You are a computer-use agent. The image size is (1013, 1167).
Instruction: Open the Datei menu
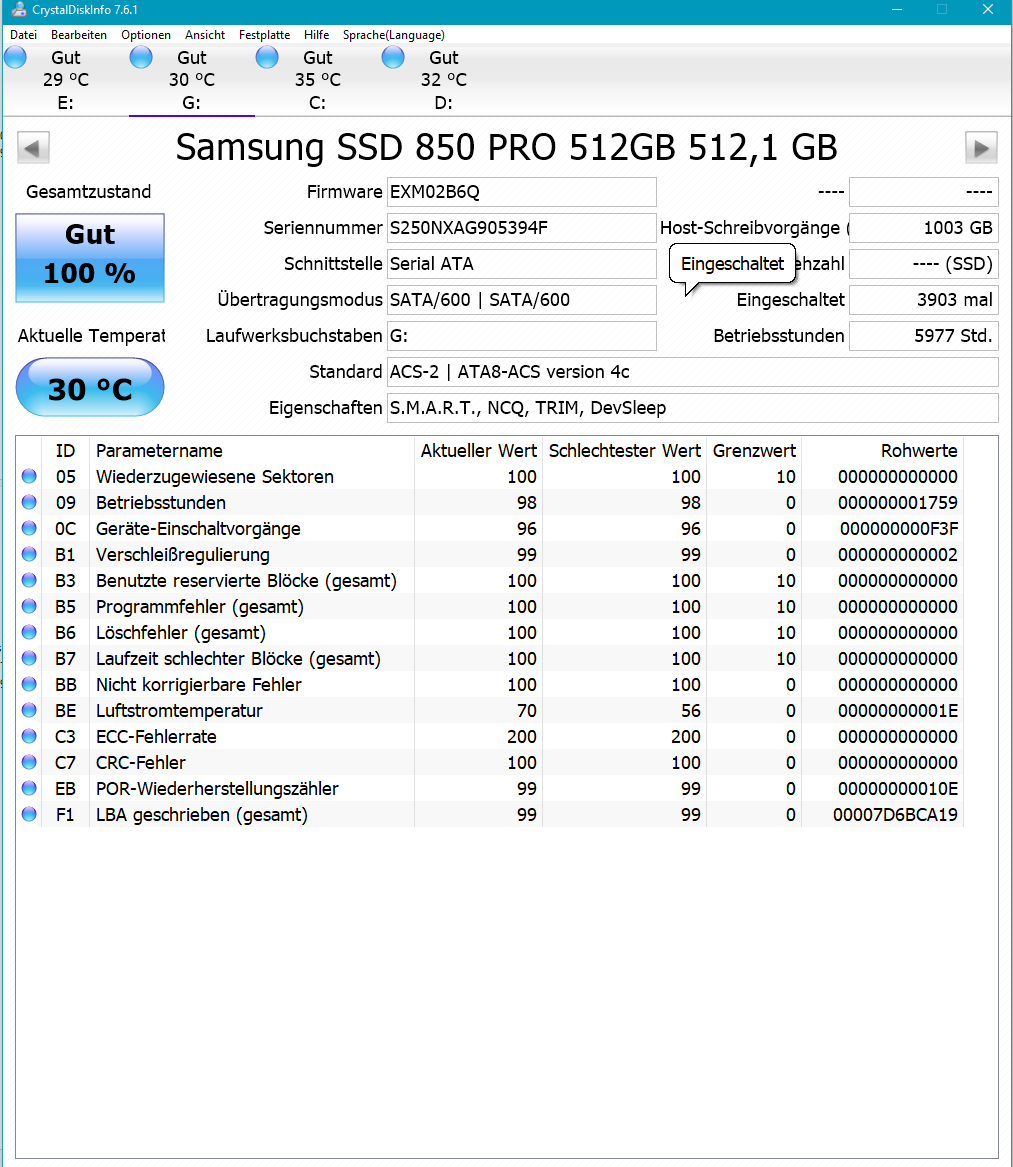coord(23,35)
